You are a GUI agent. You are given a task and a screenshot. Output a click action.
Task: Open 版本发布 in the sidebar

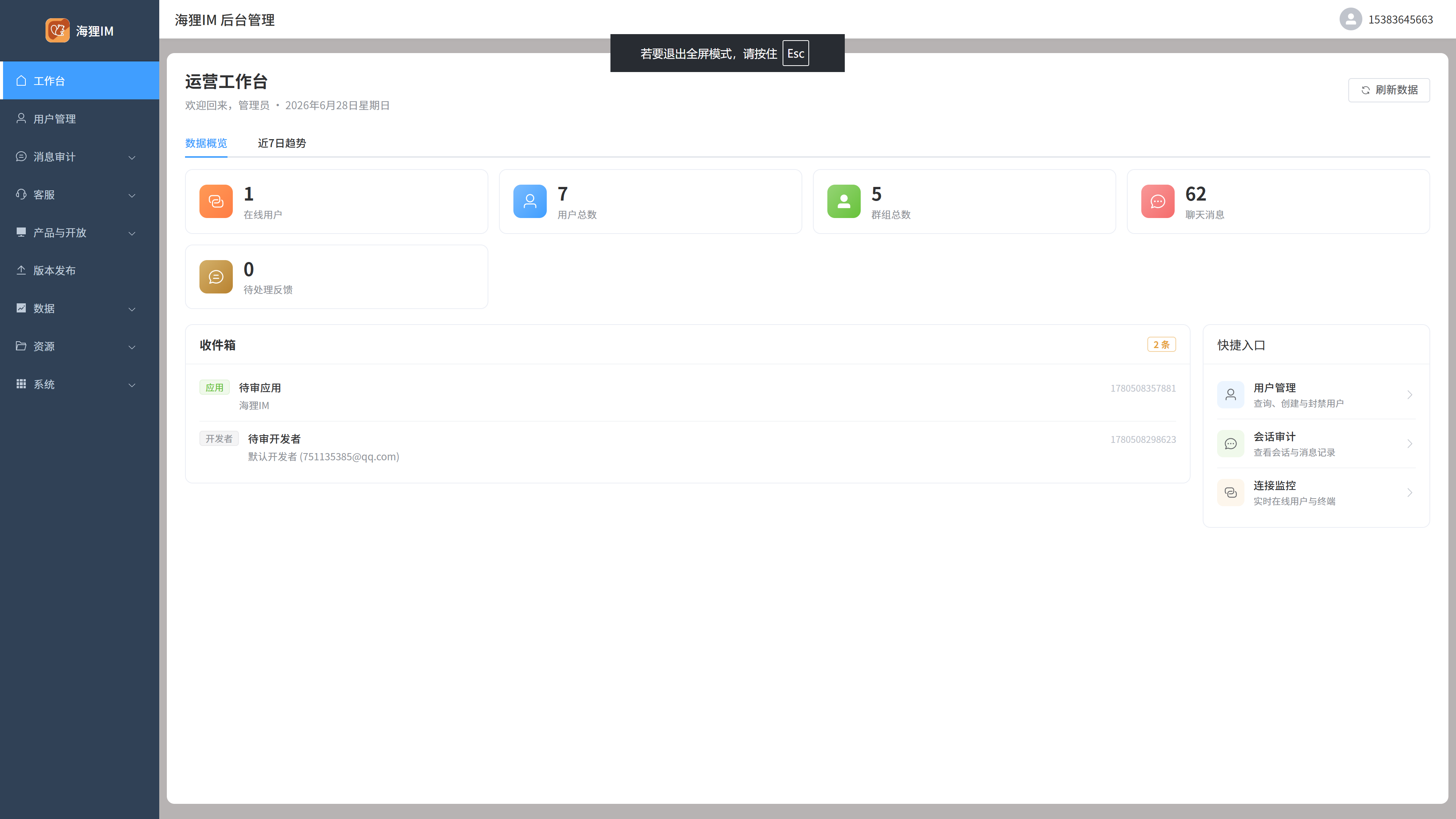click(x=80, y=270)
